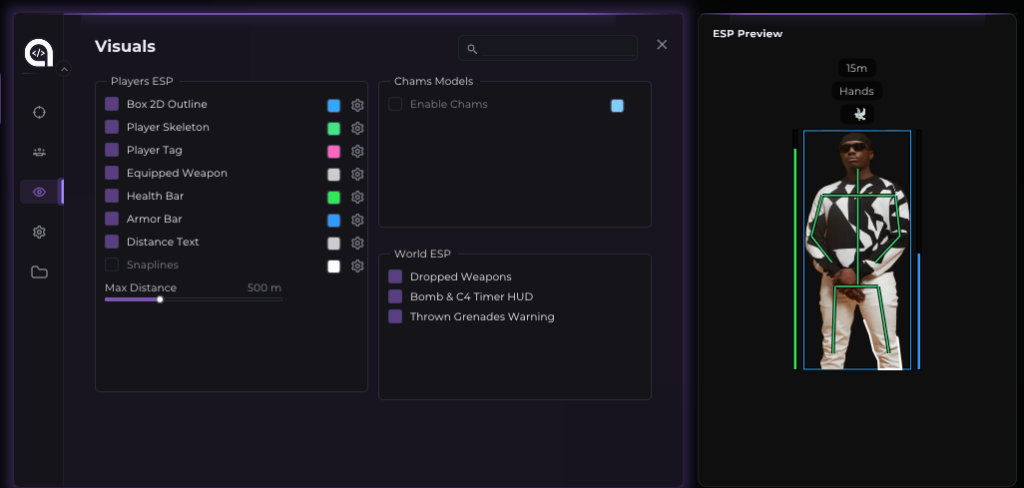Click the 500 m max distance value

pos(264,288)
